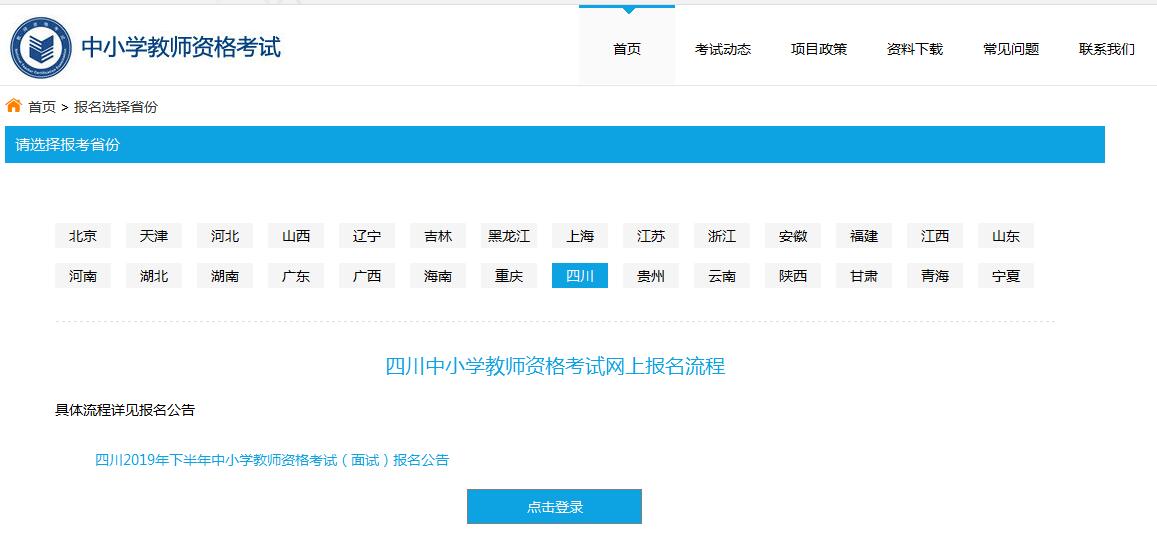Pick the 云南 province button
Viewport: 1157px width, 550px height.
[722, 276]
